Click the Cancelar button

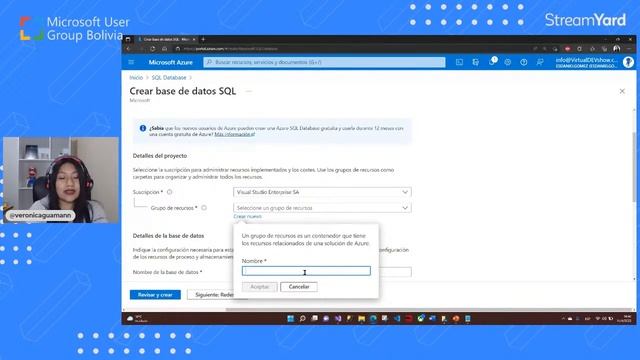(299, 287)
